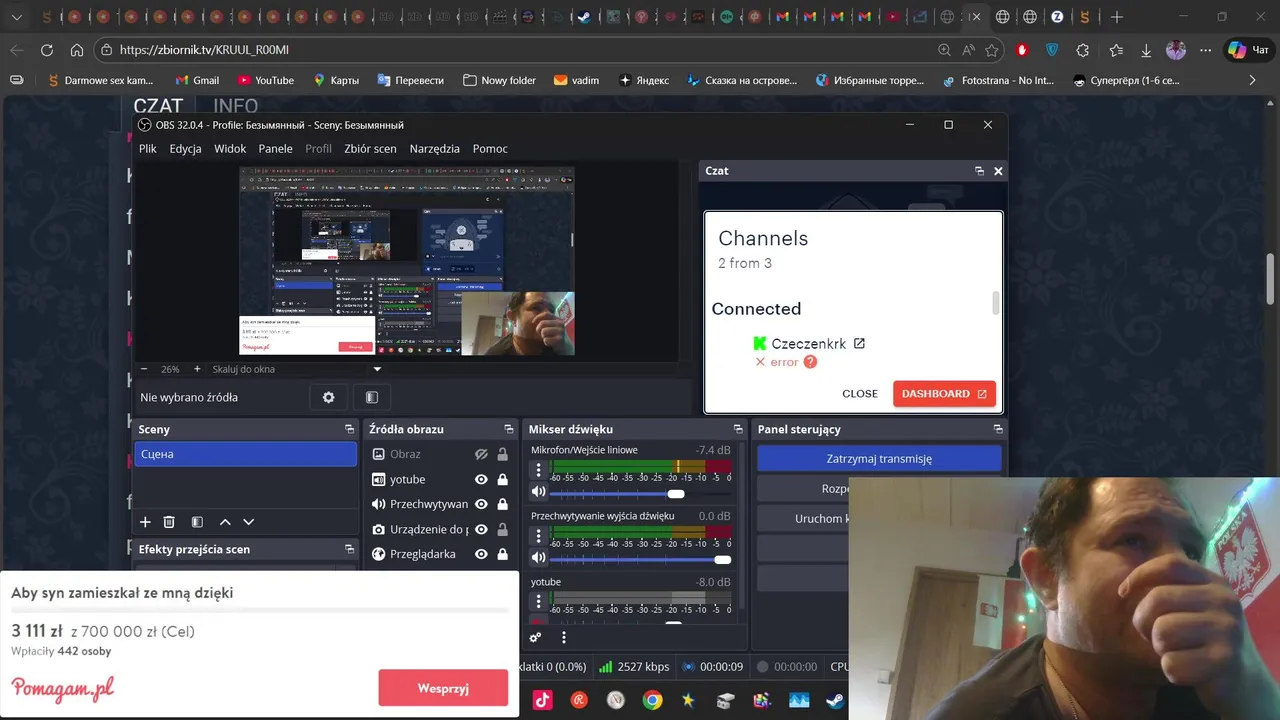Image resolution: width=1280 pixels, height=720 pixels.
Task: Mute the Mikrofon/Wejście liniowe speaker icon
Action: [538, 492]
